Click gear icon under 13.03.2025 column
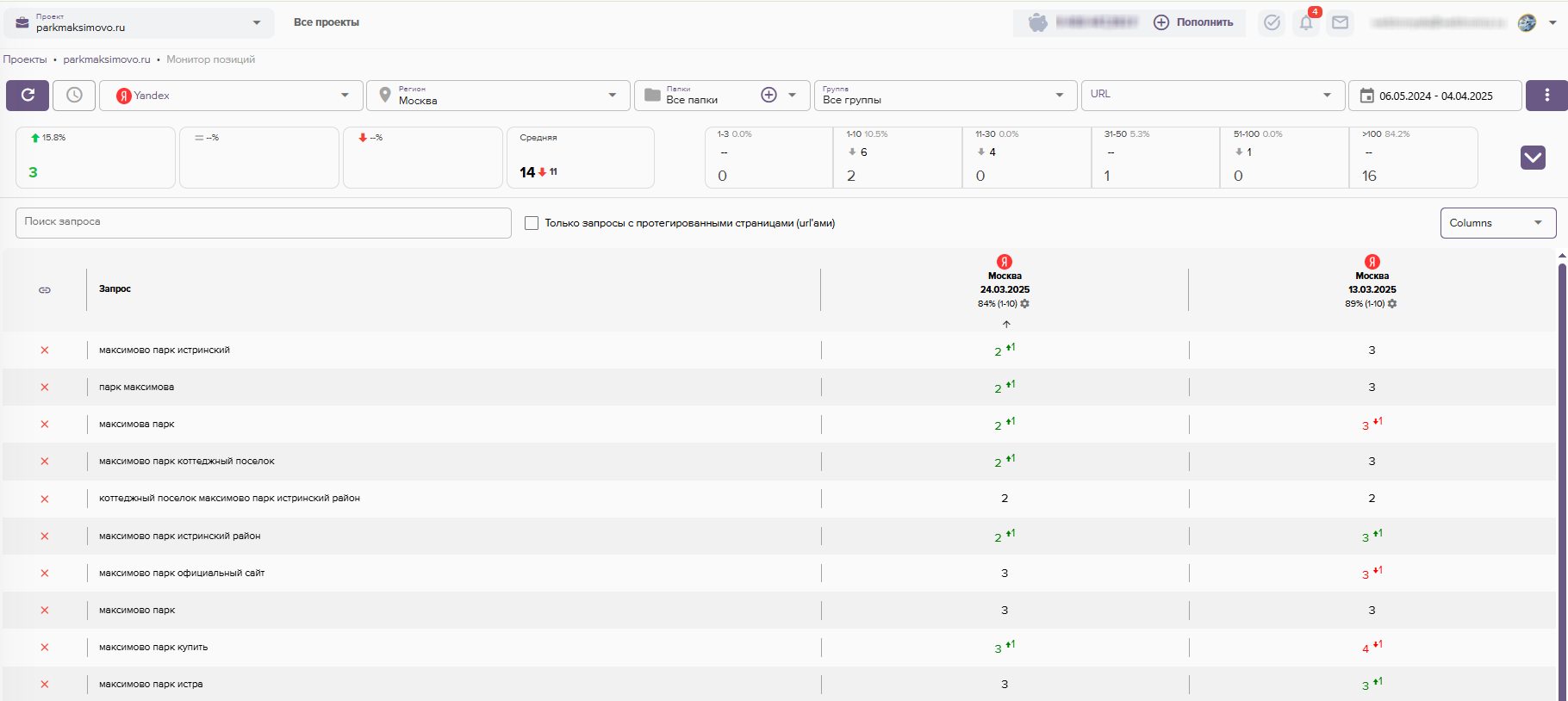1568x701 pixels. 1392,304
